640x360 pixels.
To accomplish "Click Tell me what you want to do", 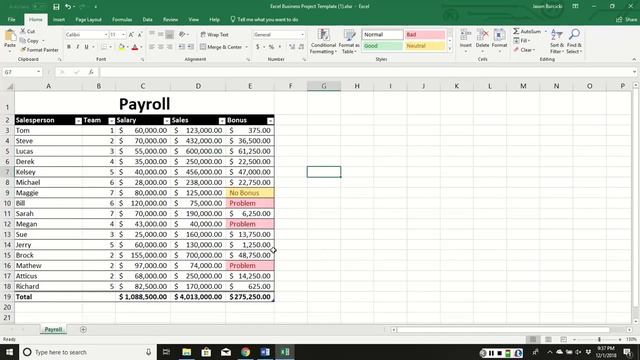I will (x=264, y=20).
